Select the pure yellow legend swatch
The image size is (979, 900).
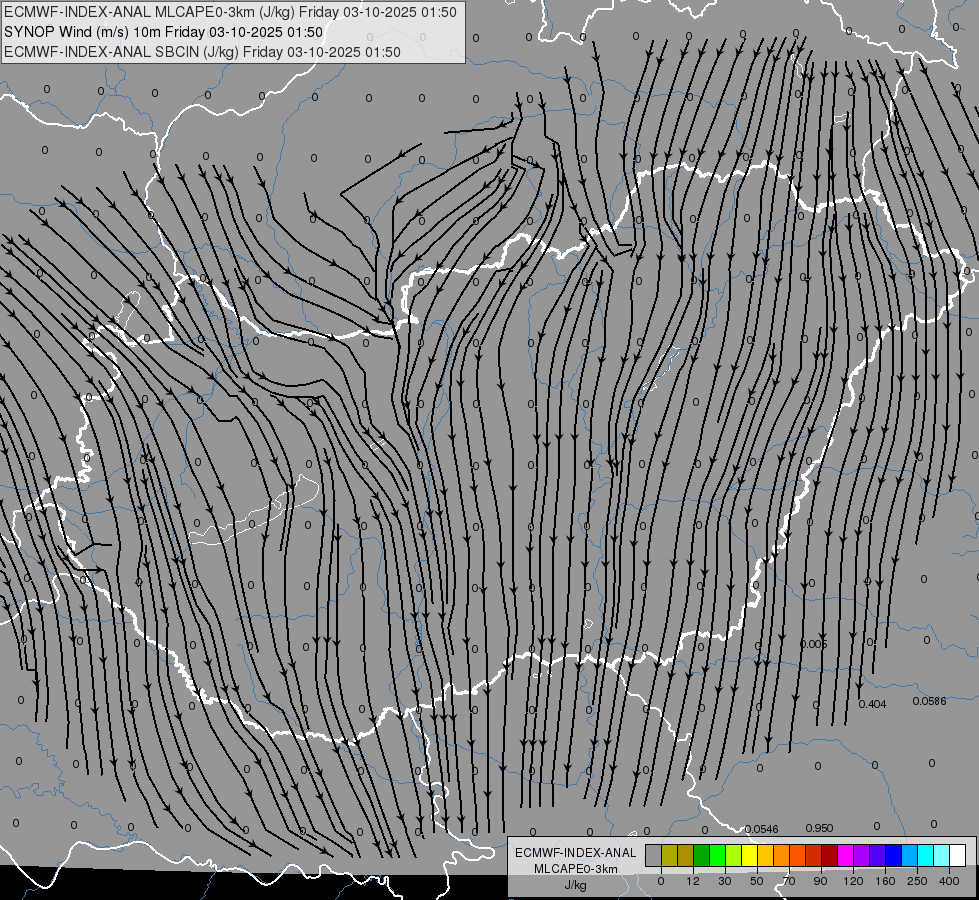point(749,855)
